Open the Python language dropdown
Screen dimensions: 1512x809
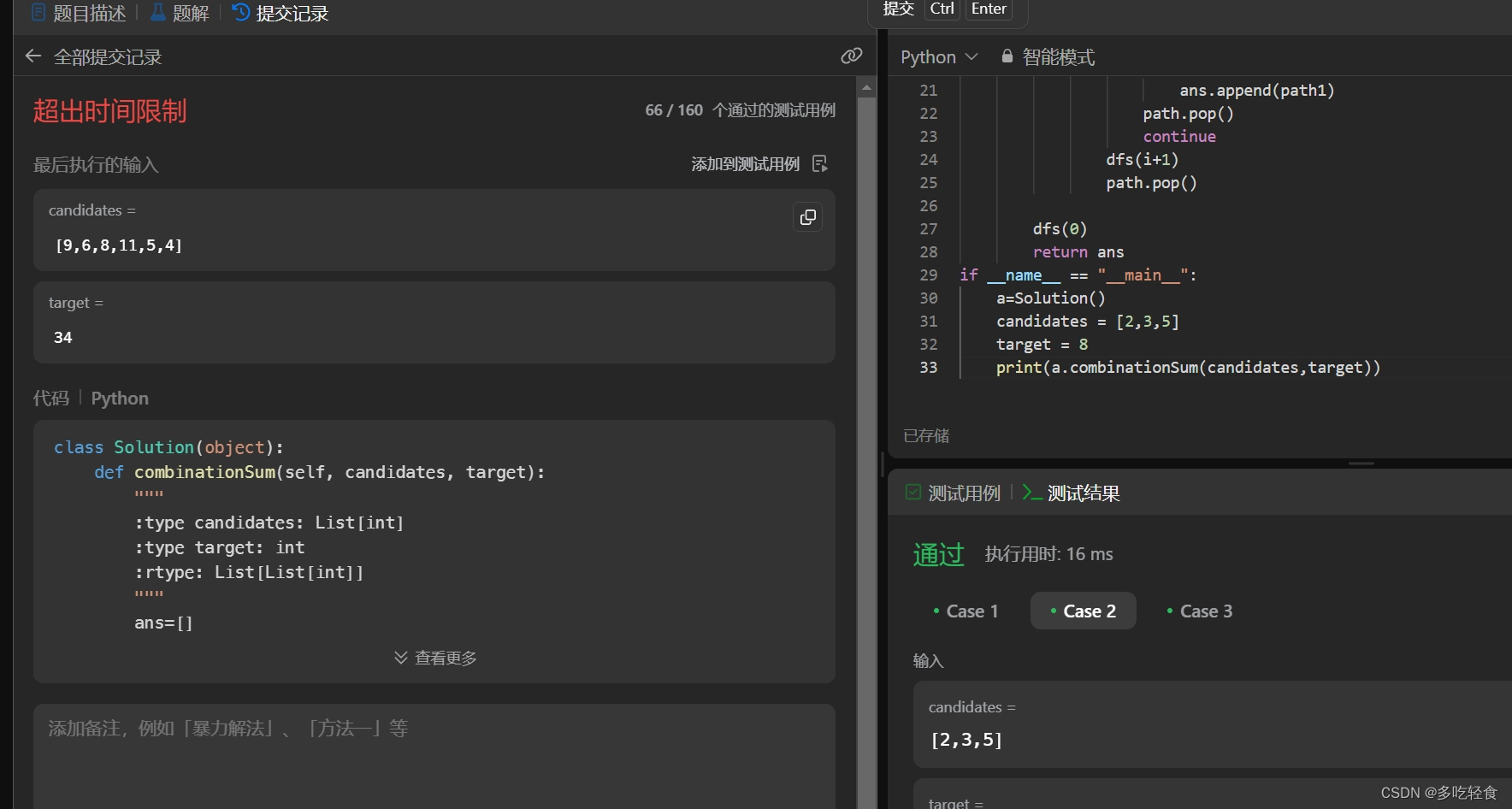click(x=939, y=57)
